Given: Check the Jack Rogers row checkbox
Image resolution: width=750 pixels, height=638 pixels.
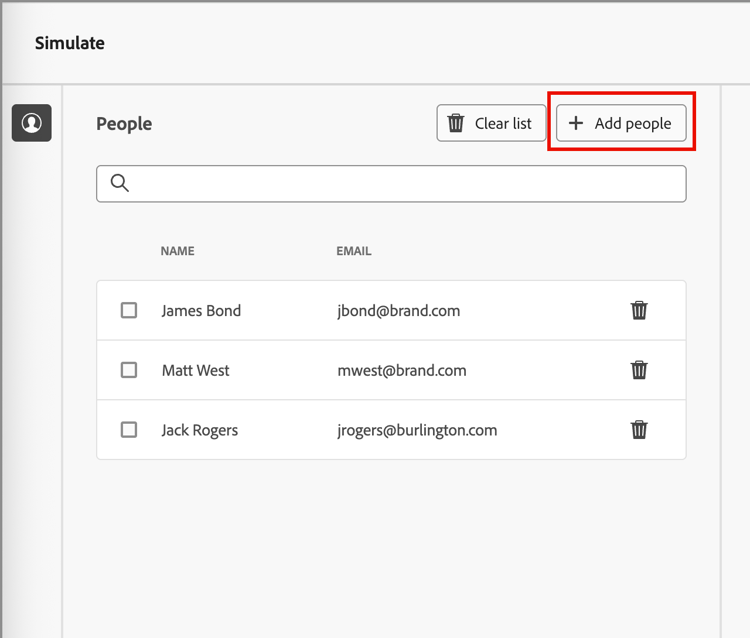Looking at the screenshot, I should 129,430.
